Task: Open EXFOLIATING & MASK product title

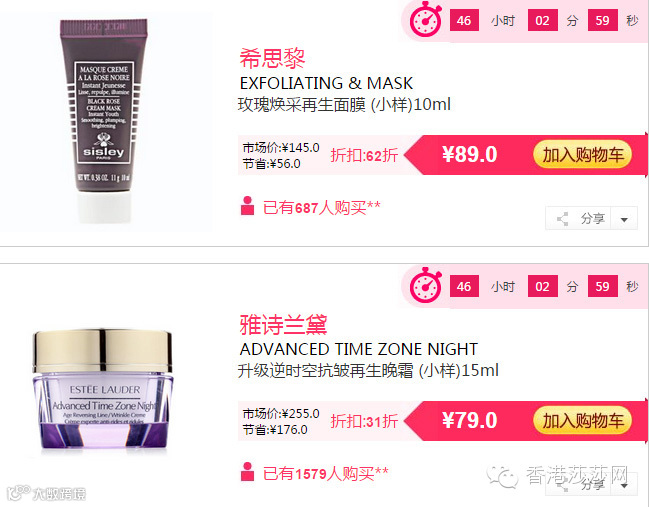Action: tap(326, 83)
